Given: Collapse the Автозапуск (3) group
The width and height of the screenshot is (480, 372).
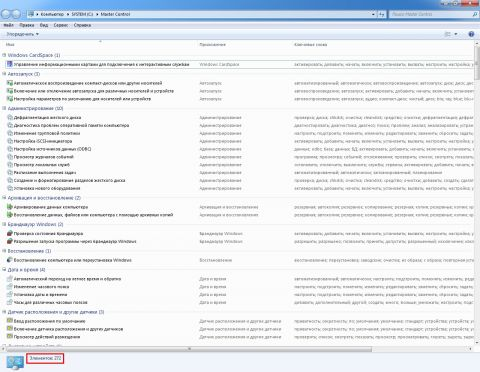Looking at the screenshot, I should pyautogui.click(x=4, y=74).
